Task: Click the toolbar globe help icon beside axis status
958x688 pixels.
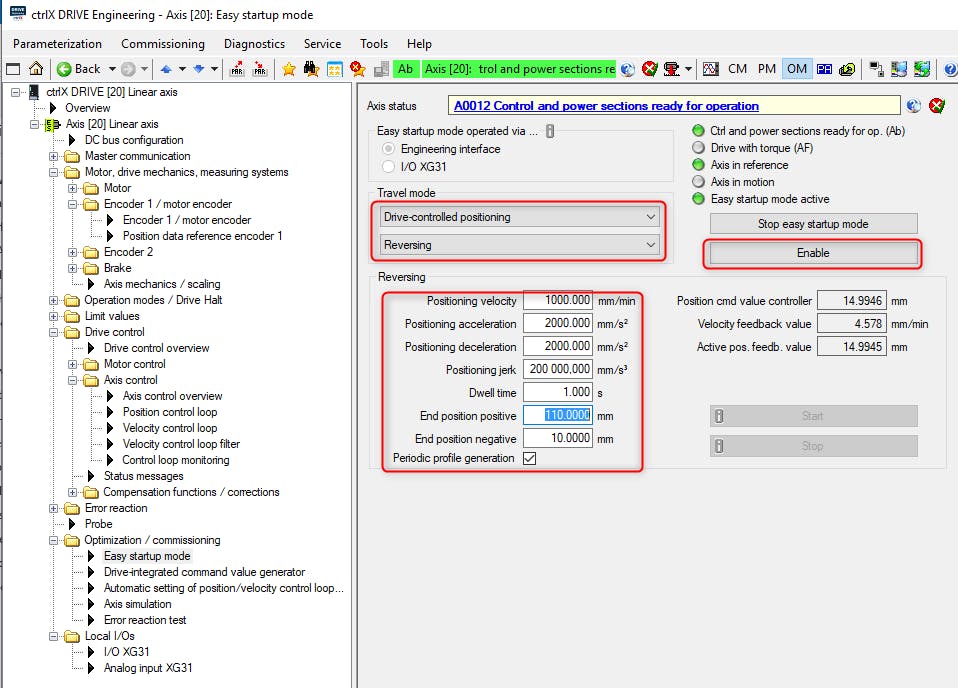Action: click(627, 69)
